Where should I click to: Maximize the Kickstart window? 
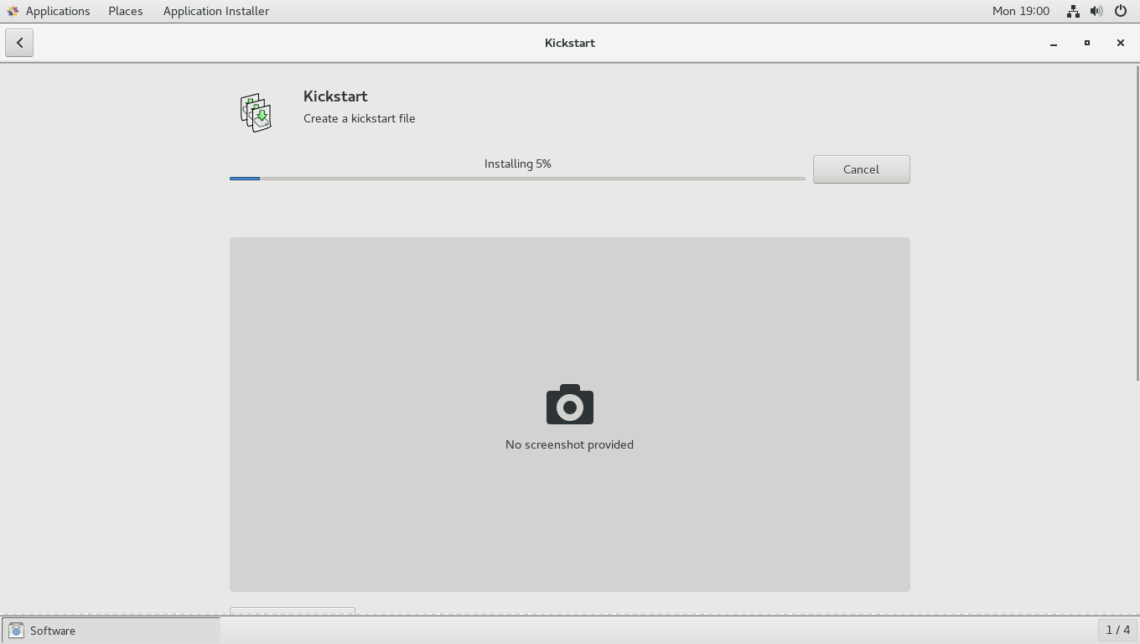tap(1087, 43)
